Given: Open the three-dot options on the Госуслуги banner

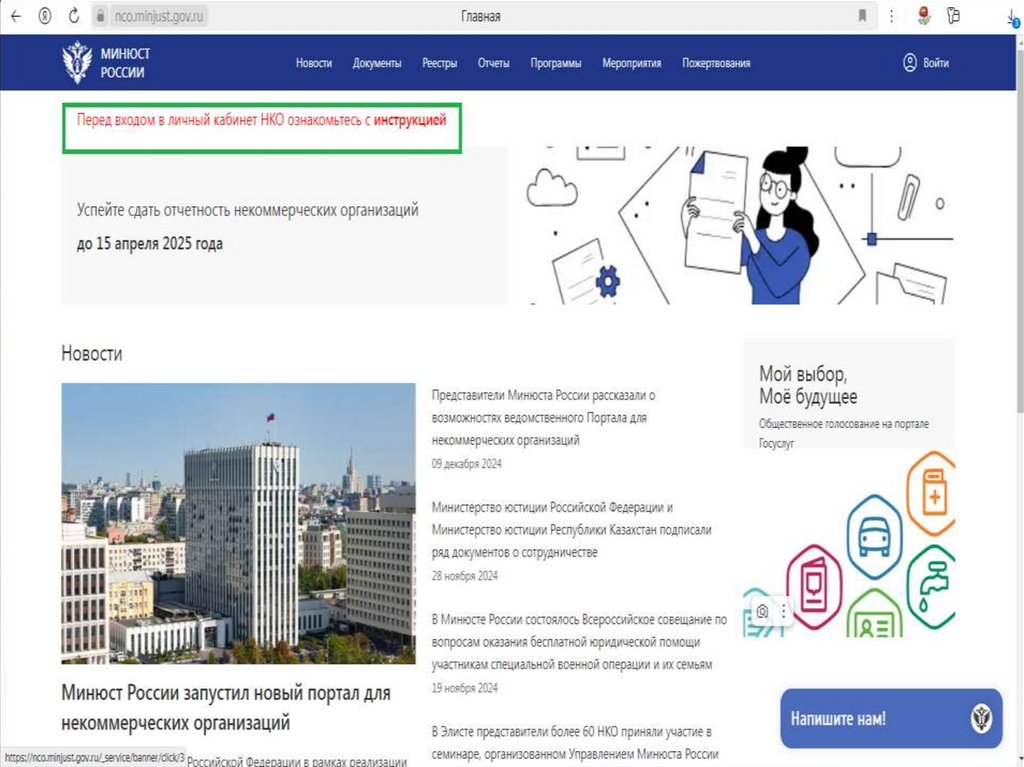Looking at the screenshot, I should (x=783, y=612).
